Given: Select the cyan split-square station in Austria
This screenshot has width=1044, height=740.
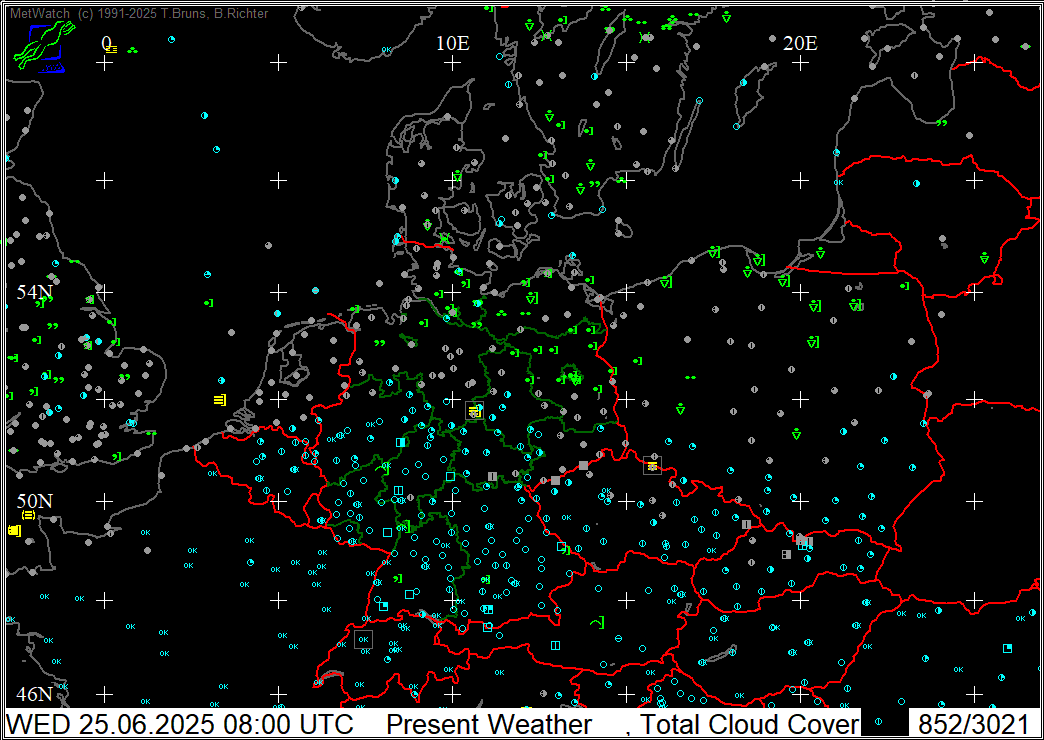Looking at the screenshot, I should tap(555, 645).
